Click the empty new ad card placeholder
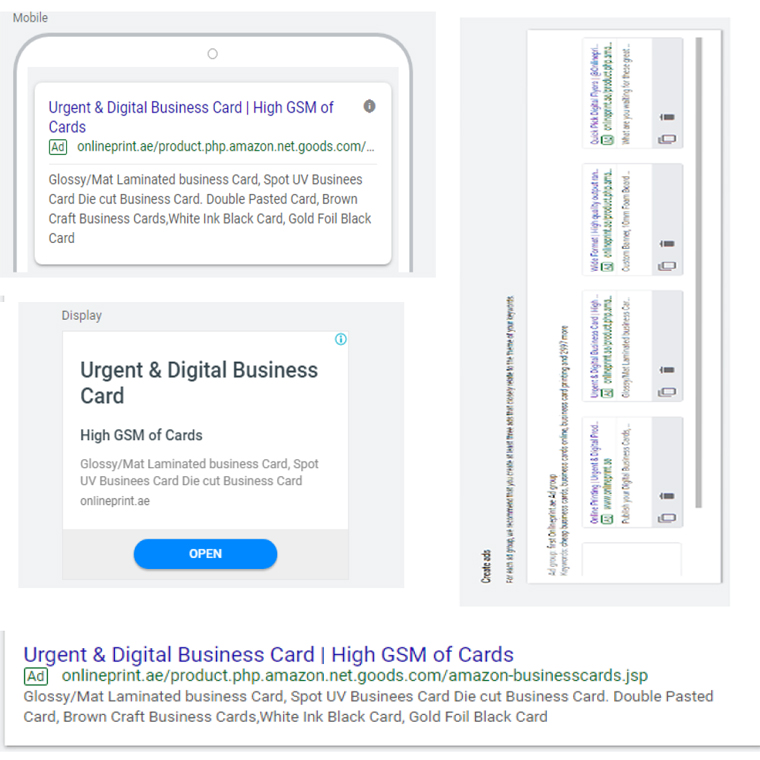760x760 pixels. pyautogui.click(x=632, y=559)
